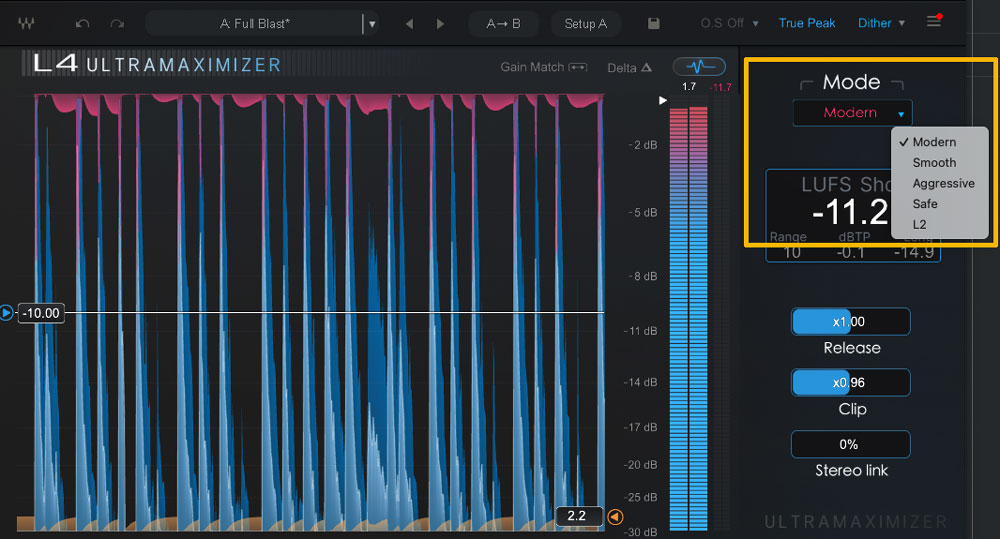
Task: Toggle True Peak limiting
Action: tap(807, 23)
